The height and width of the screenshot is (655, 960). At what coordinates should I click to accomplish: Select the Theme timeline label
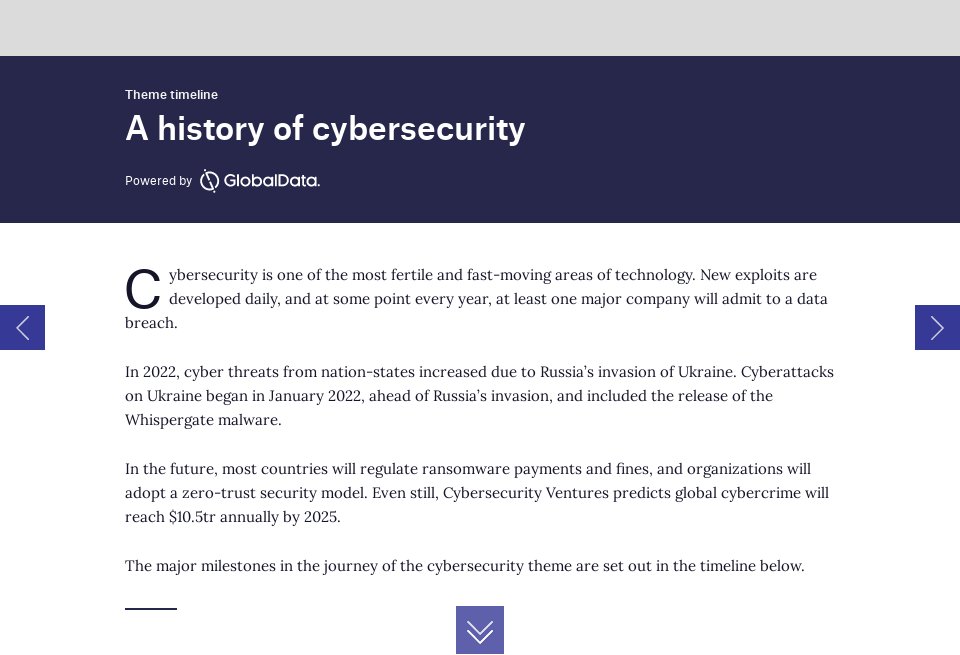point(171,94)
